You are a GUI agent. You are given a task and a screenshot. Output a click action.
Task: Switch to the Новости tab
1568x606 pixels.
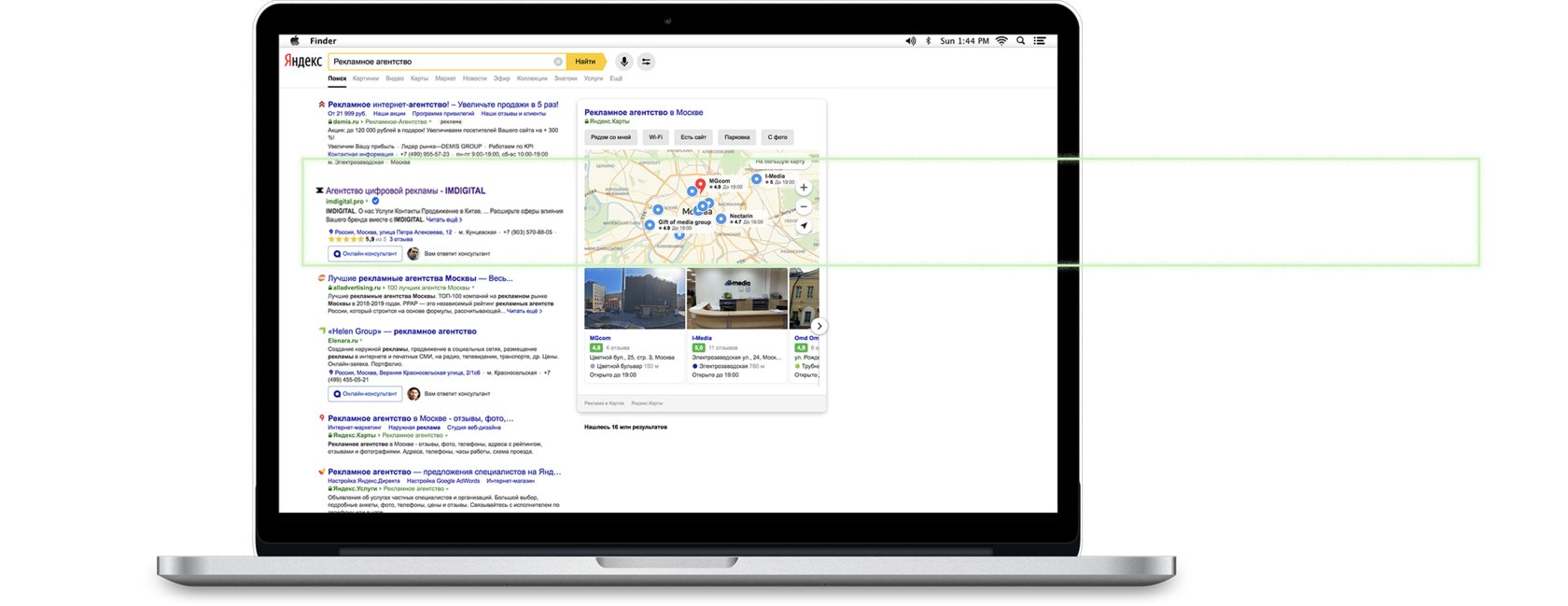(x=474, y=78)
